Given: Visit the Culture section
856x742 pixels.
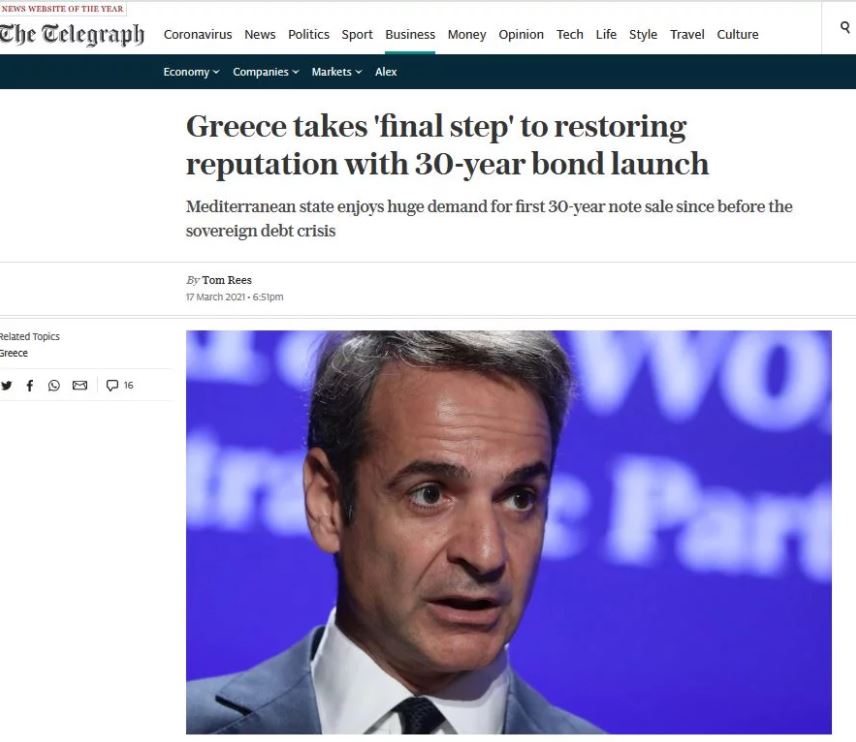Looking at the screenshot, I should (738, 34).
